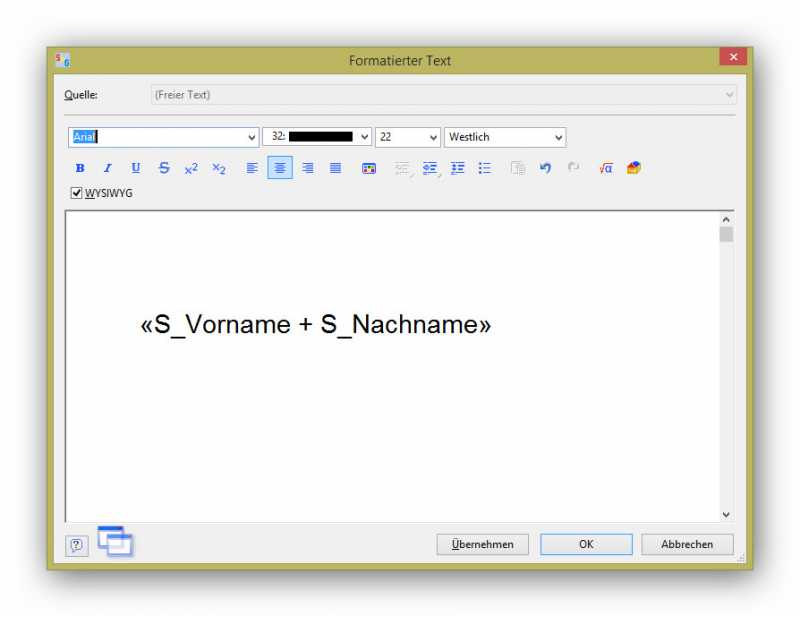Align text to the left

(252, 169)
